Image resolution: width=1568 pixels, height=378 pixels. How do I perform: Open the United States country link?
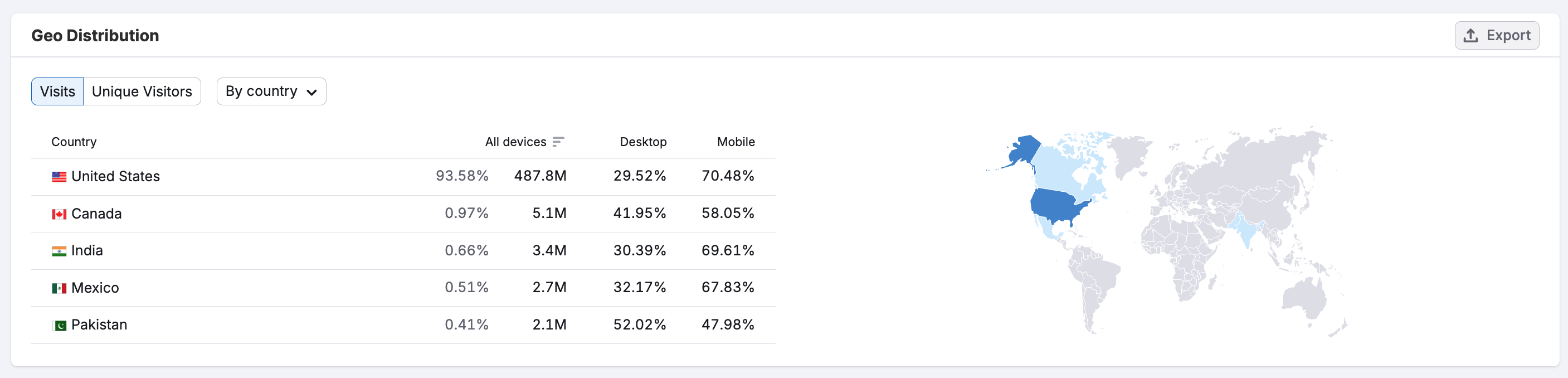[116, 177]
